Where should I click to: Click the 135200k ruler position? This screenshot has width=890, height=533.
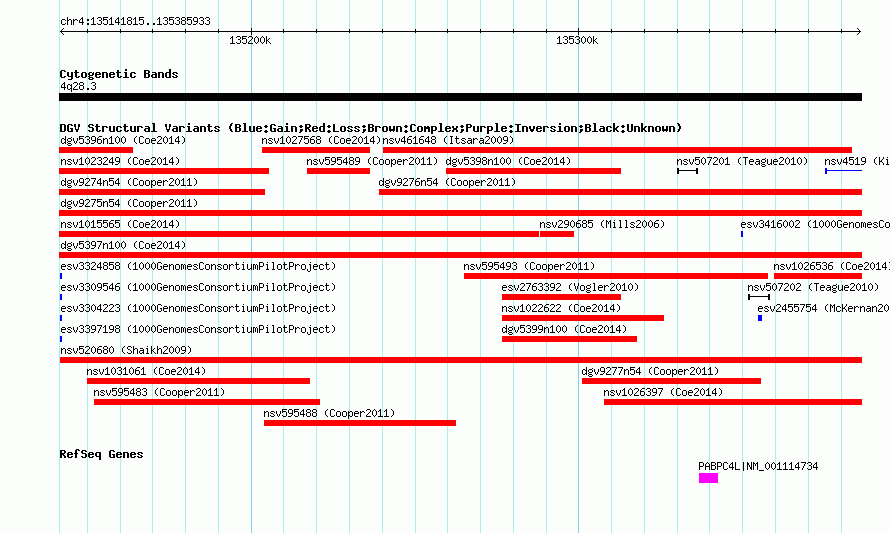pyautogui.click(x=250, y=40)
